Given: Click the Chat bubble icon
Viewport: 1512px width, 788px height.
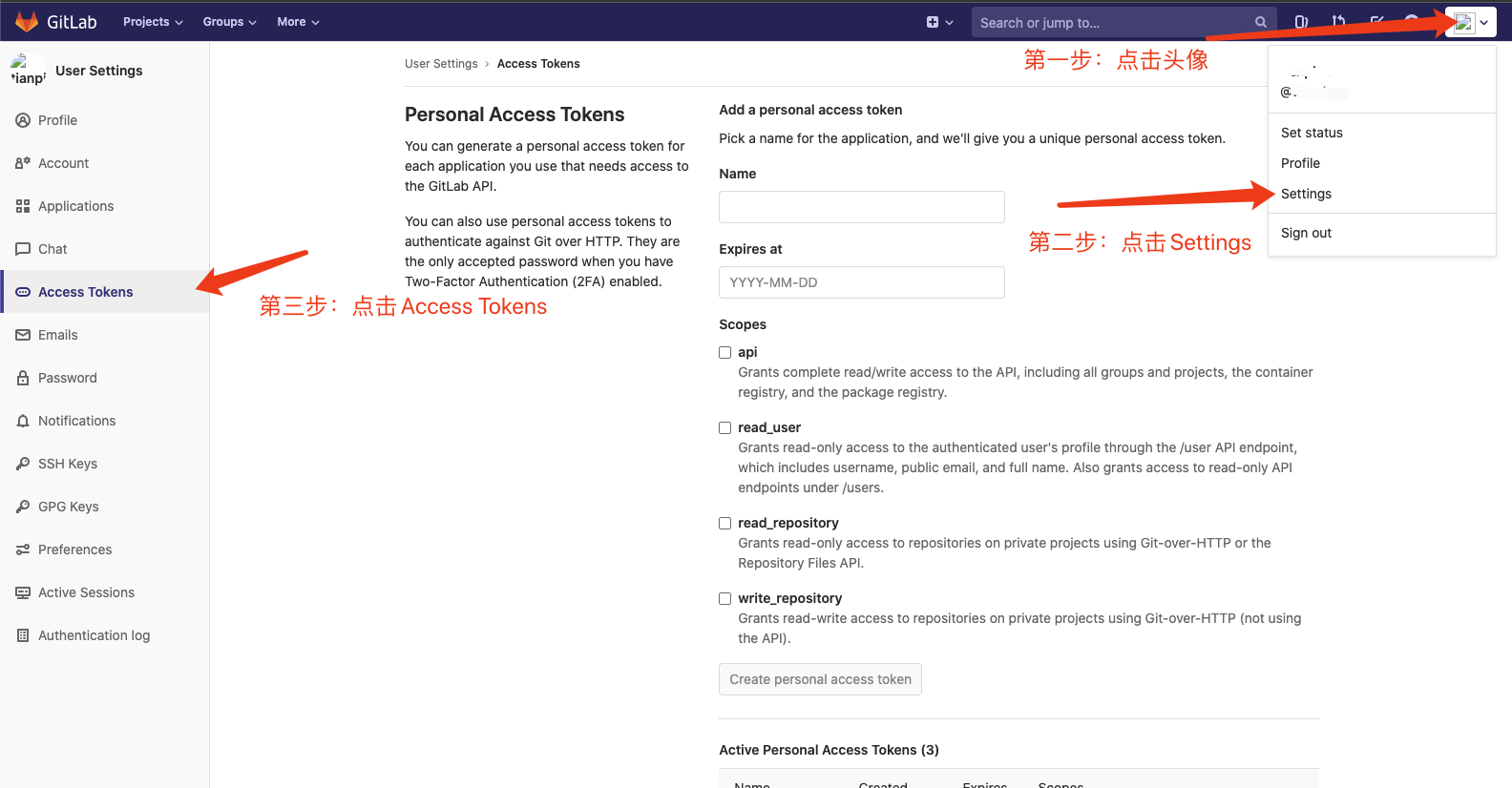Looking at the screenshot, I should (23, 249).
